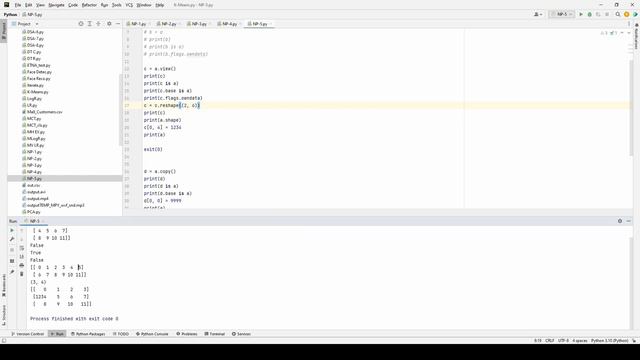Viewport: 640px width, 360px height.
Task: Switch to the NP-2.py editor tab
Action: (x=168, y=24)
